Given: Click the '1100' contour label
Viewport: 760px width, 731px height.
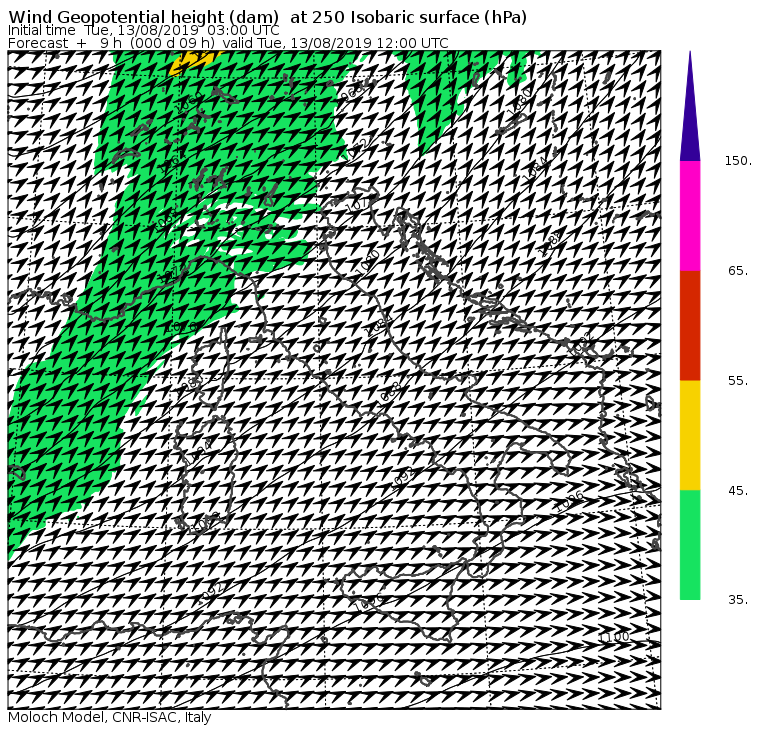Looking at the screenshot, I should (x=614, y=636).
